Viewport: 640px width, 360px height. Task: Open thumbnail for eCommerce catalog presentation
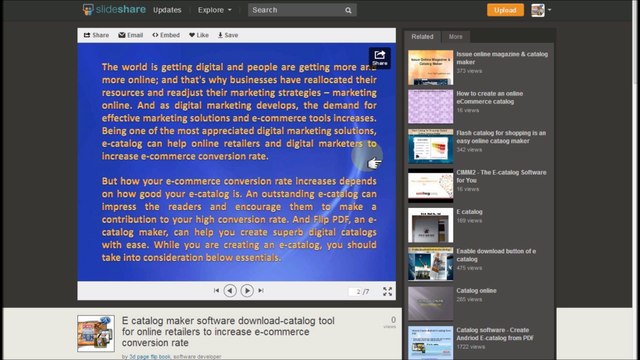click(431, 107)
